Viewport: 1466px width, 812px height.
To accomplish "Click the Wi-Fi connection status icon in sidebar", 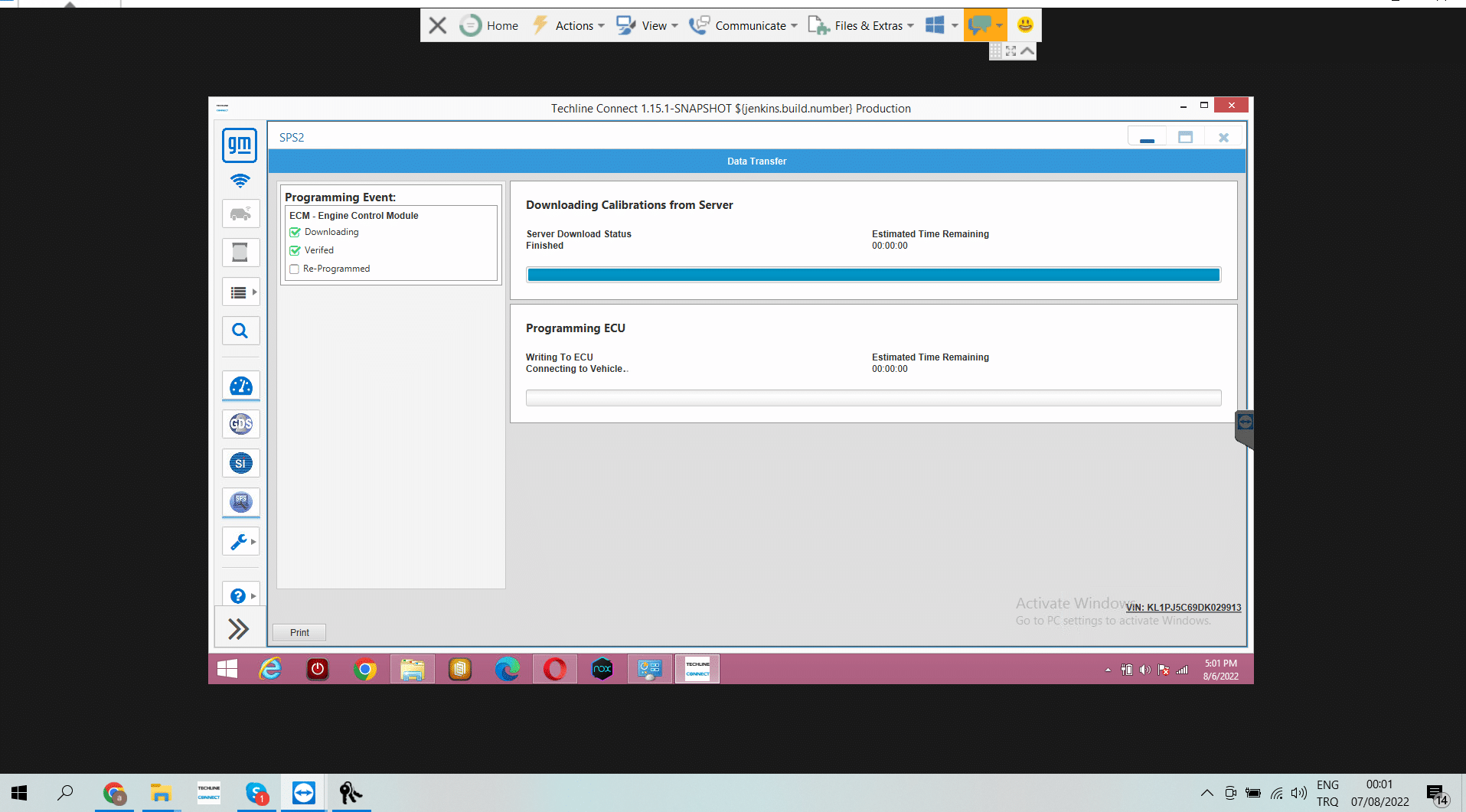I will point(240,181).
